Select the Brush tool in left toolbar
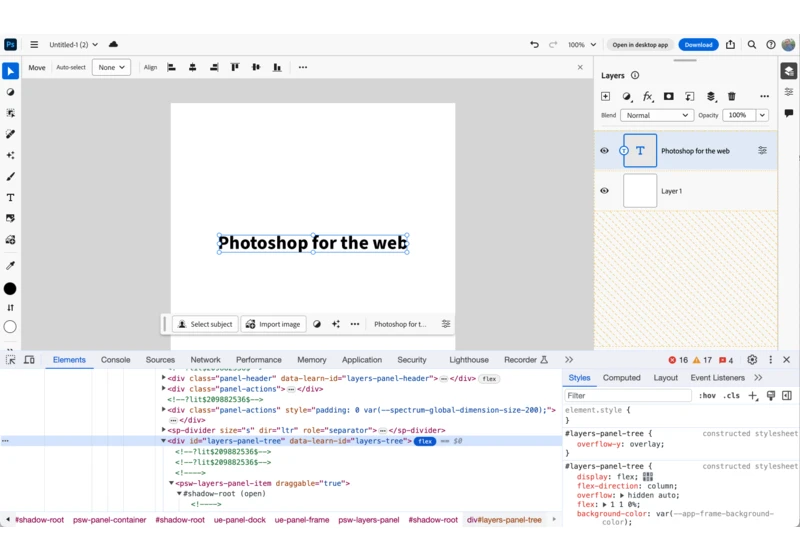800x560 pixels. click(10, 176)
